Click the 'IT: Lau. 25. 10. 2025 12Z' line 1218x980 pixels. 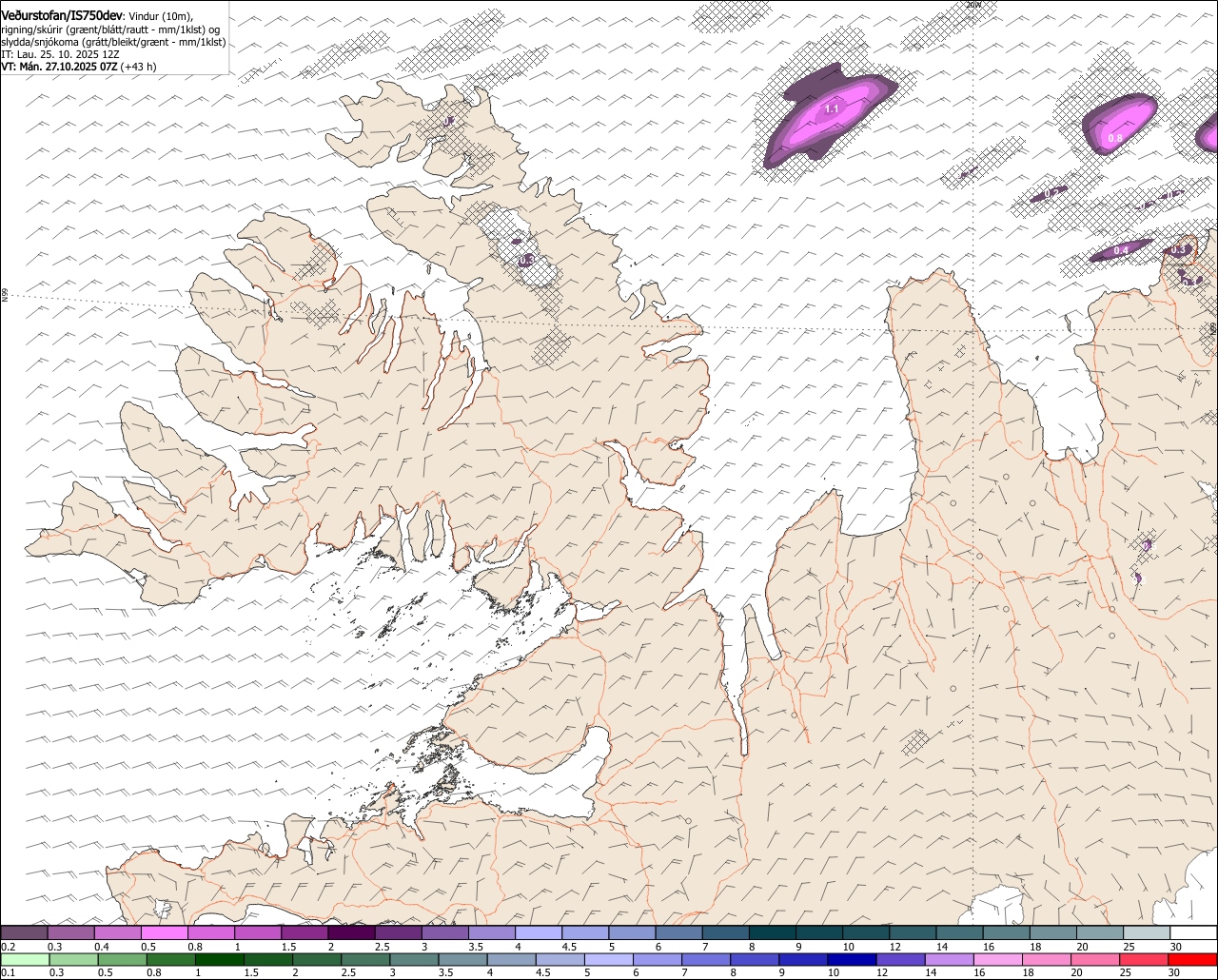[x=60, y=54]
